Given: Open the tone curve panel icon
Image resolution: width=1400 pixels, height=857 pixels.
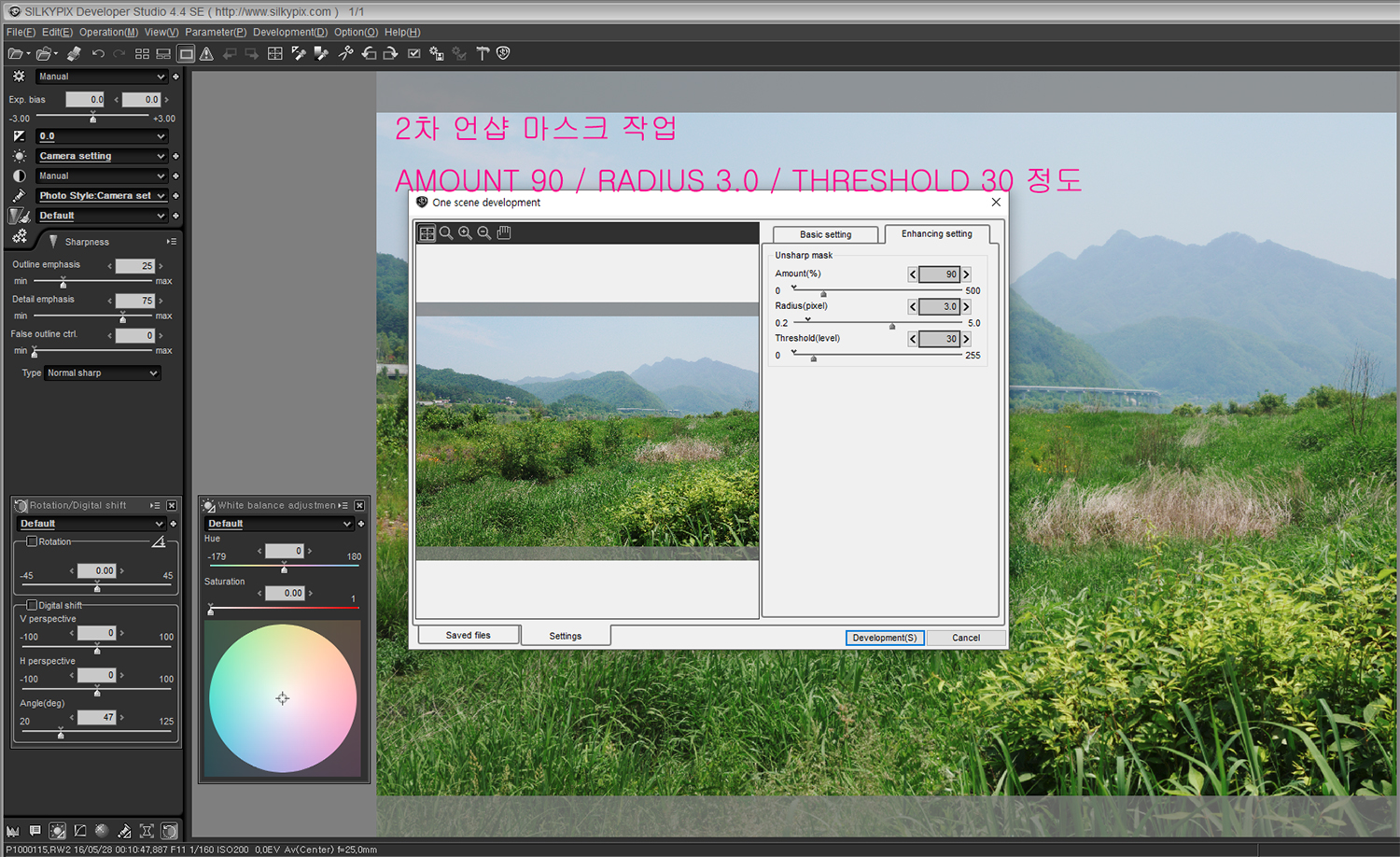Looking at the screenshot, I should pos(80,831).
